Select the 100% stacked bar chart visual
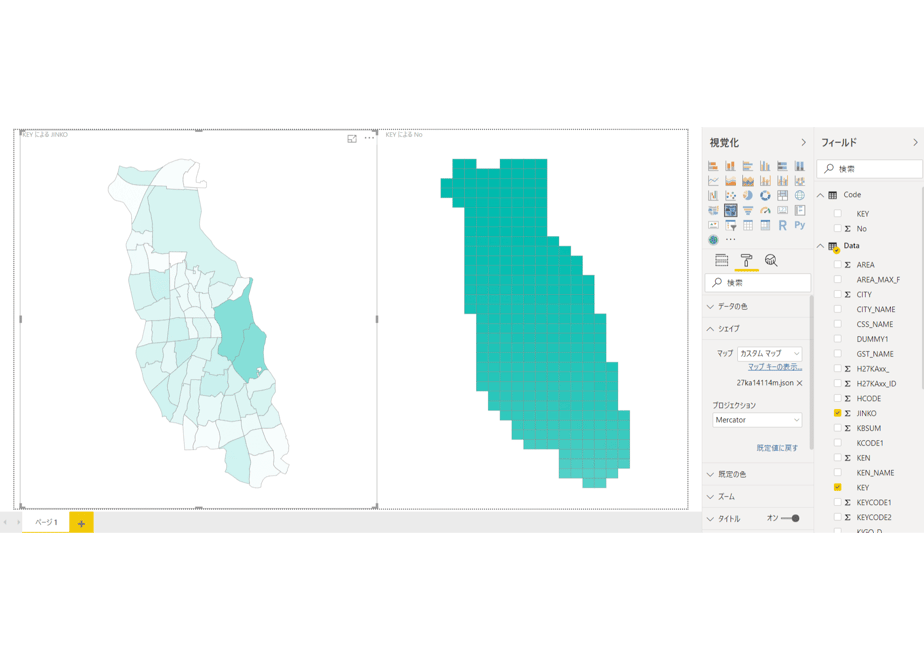This screenshot has height=660, width=924. coord(782,166)
